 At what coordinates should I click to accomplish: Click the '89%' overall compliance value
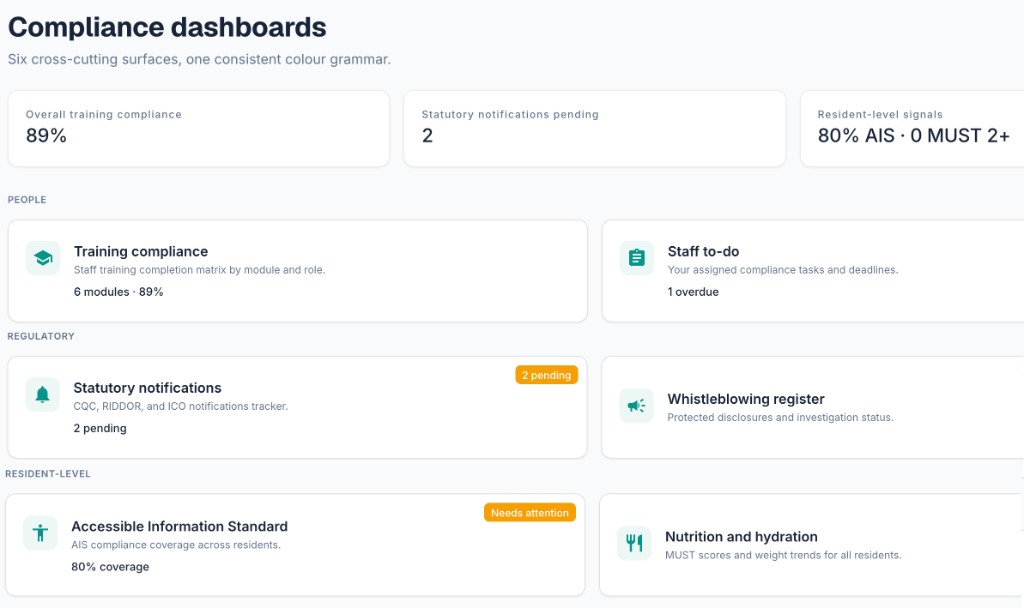(46, 136)
